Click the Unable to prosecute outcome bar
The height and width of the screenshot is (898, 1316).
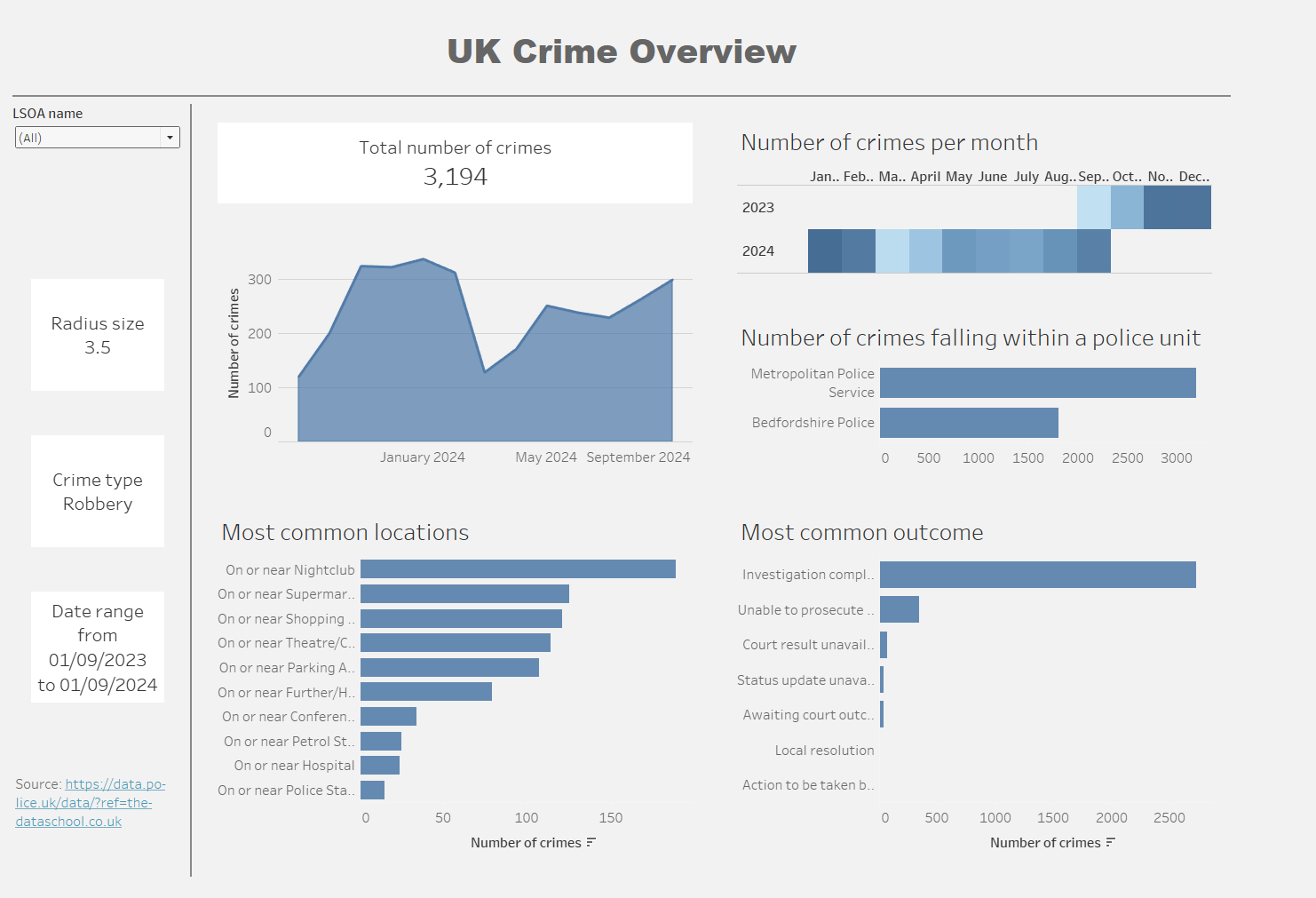[900, 609]
